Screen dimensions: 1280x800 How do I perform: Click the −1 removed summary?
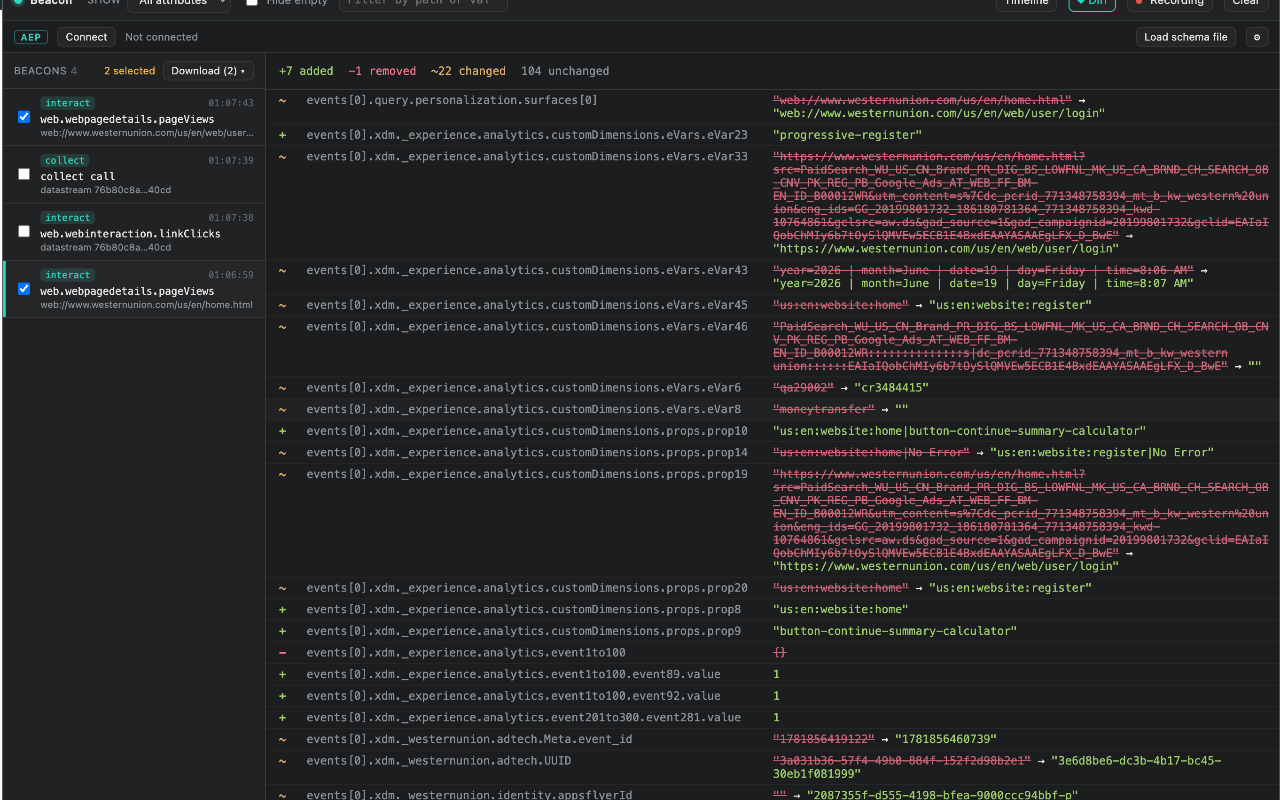[382, 71]
